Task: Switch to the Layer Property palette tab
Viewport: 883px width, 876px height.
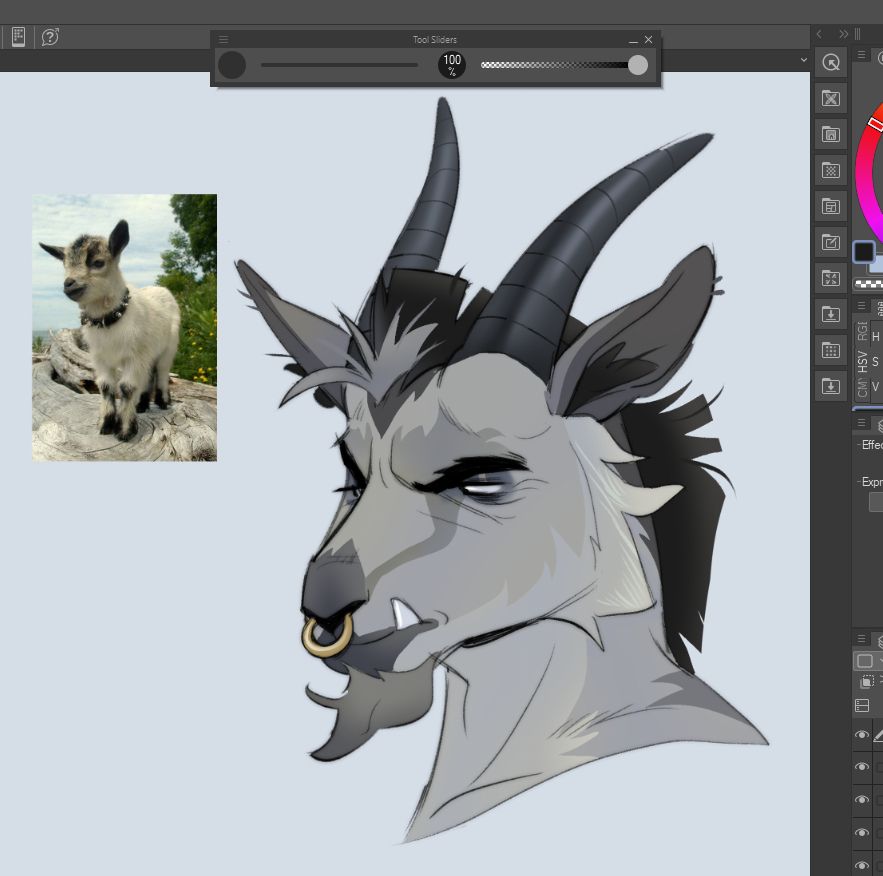Action: point(880,425)
